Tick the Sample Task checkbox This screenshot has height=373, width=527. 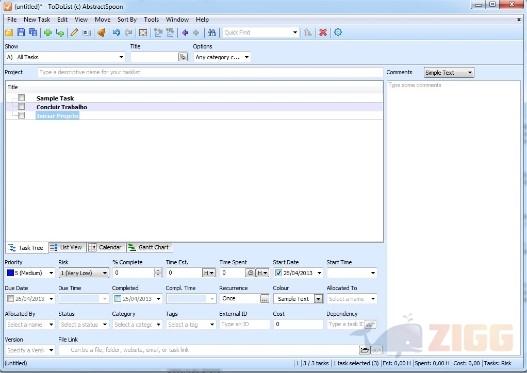(22, 97)
